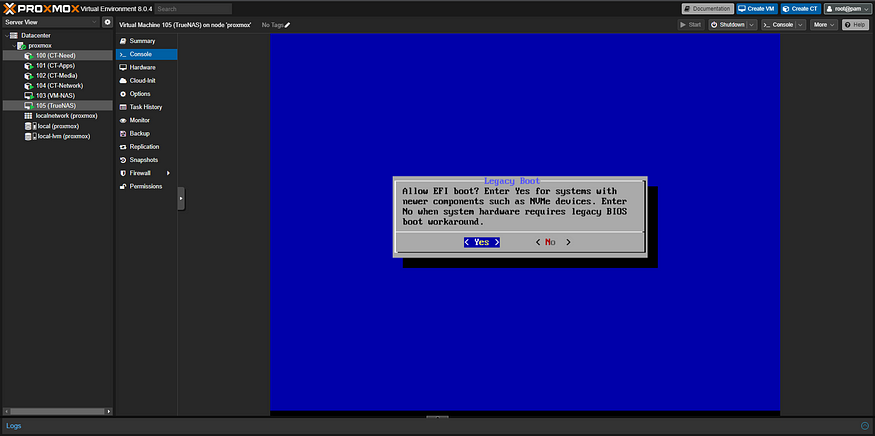875x436 pixels.
Task: Click the No Tags label
Action: point(272,25)
